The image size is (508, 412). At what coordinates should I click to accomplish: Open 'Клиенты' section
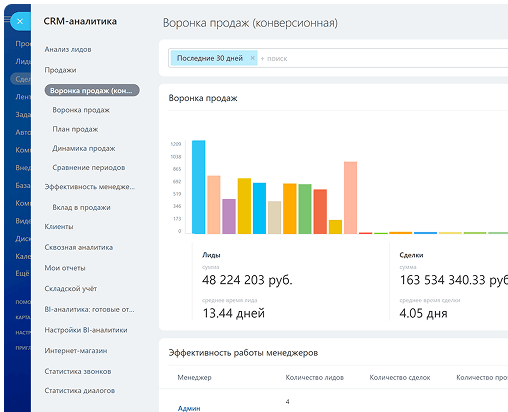(x=59, y=227)
